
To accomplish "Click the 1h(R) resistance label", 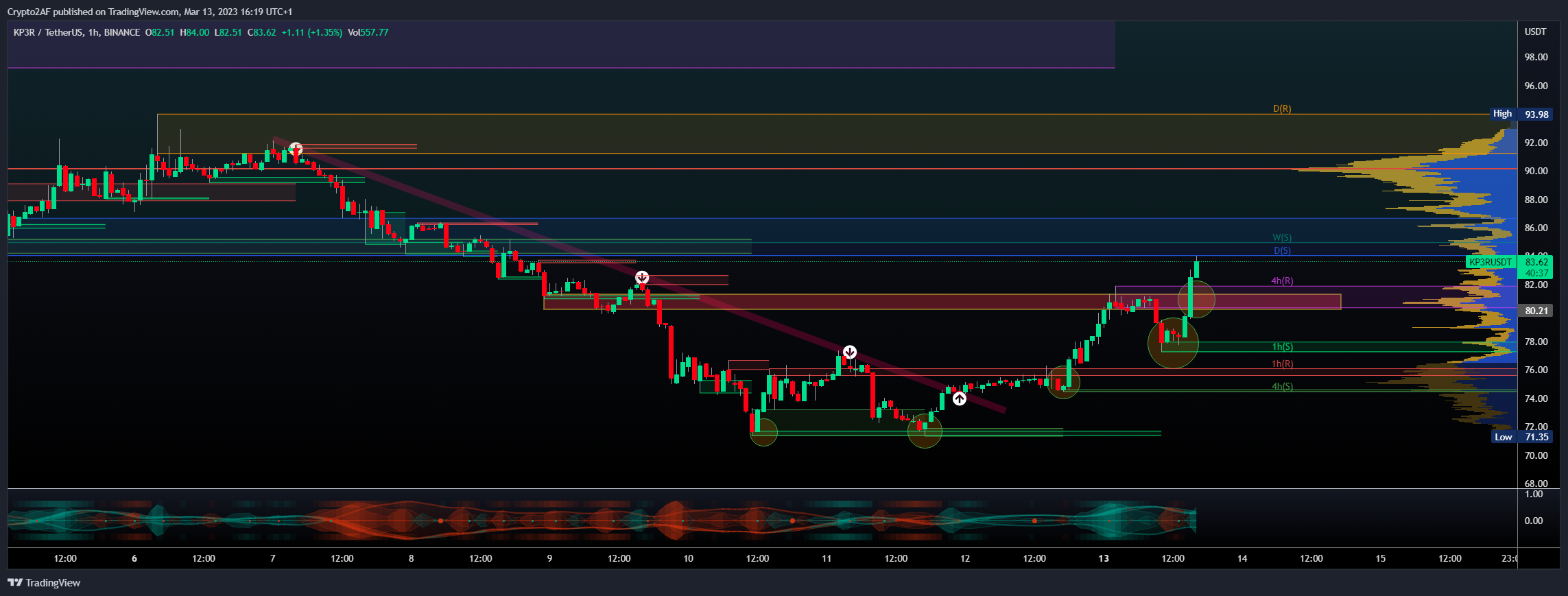I will click(x=1283, y=363).
